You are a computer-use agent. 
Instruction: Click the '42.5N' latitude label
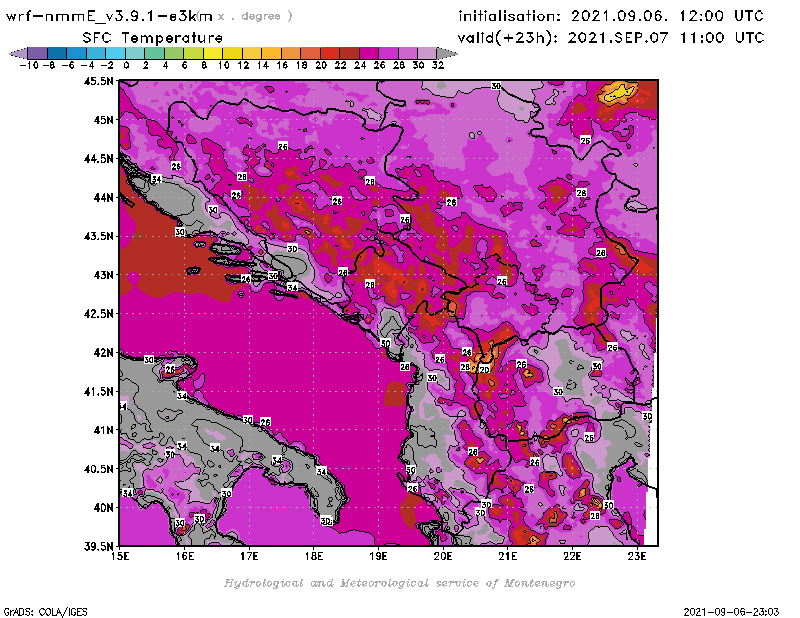coord(99,314)
